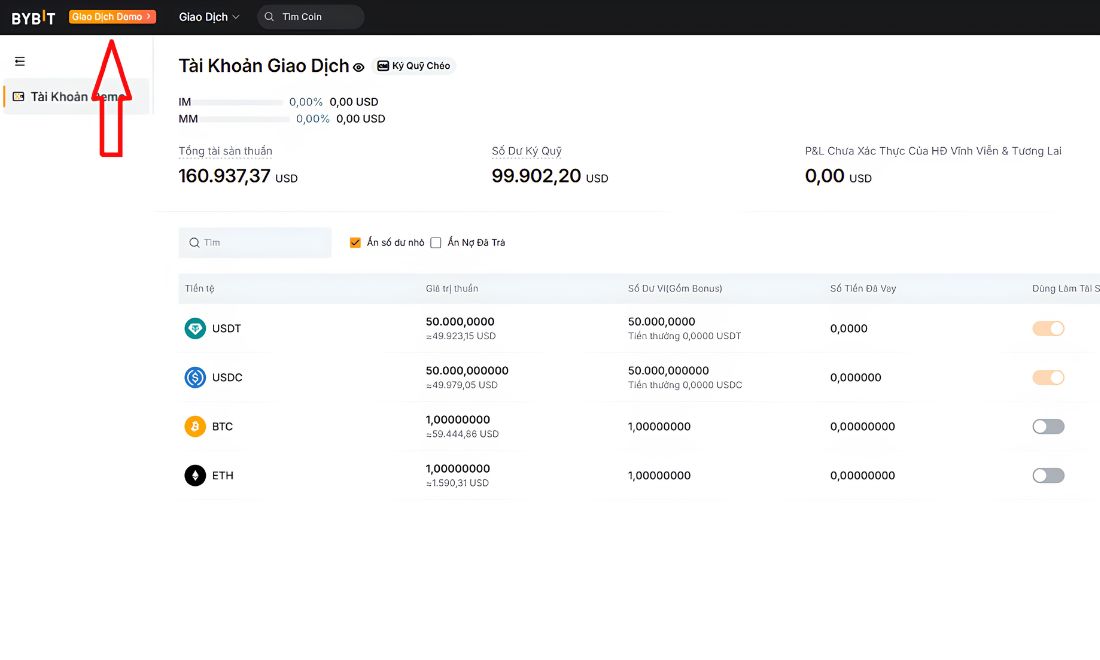
Task: Turn on ETH collateral switch
Action: [1048, 476]
